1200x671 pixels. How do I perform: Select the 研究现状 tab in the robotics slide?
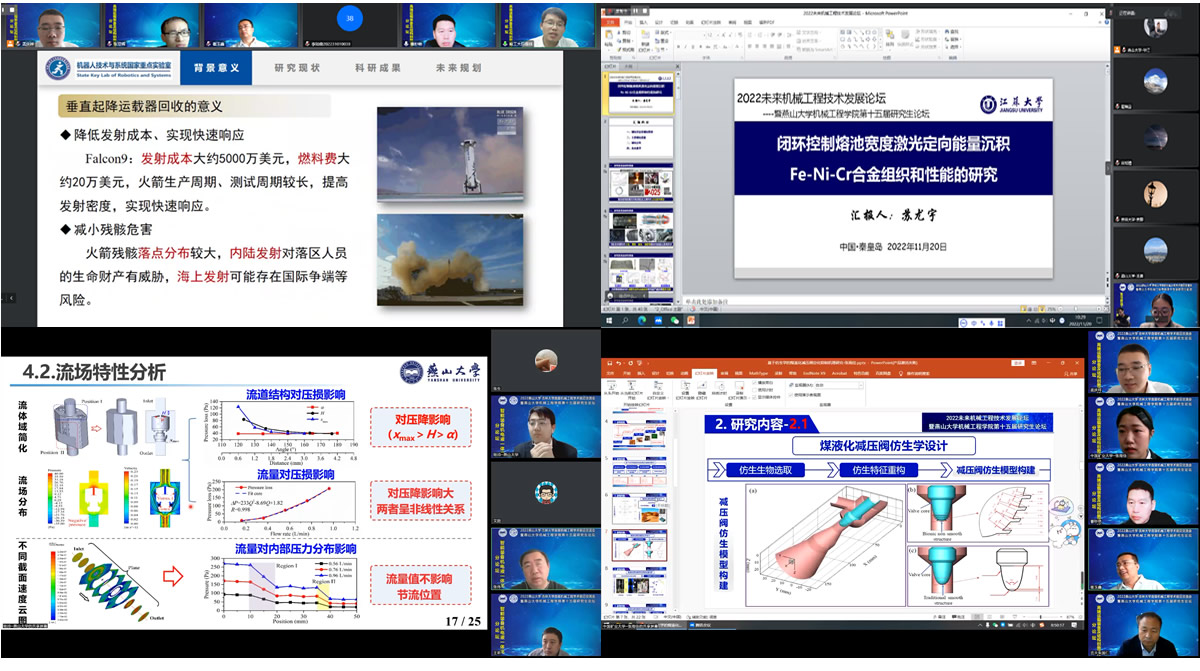pyautogui.click(x=297, y=68)
